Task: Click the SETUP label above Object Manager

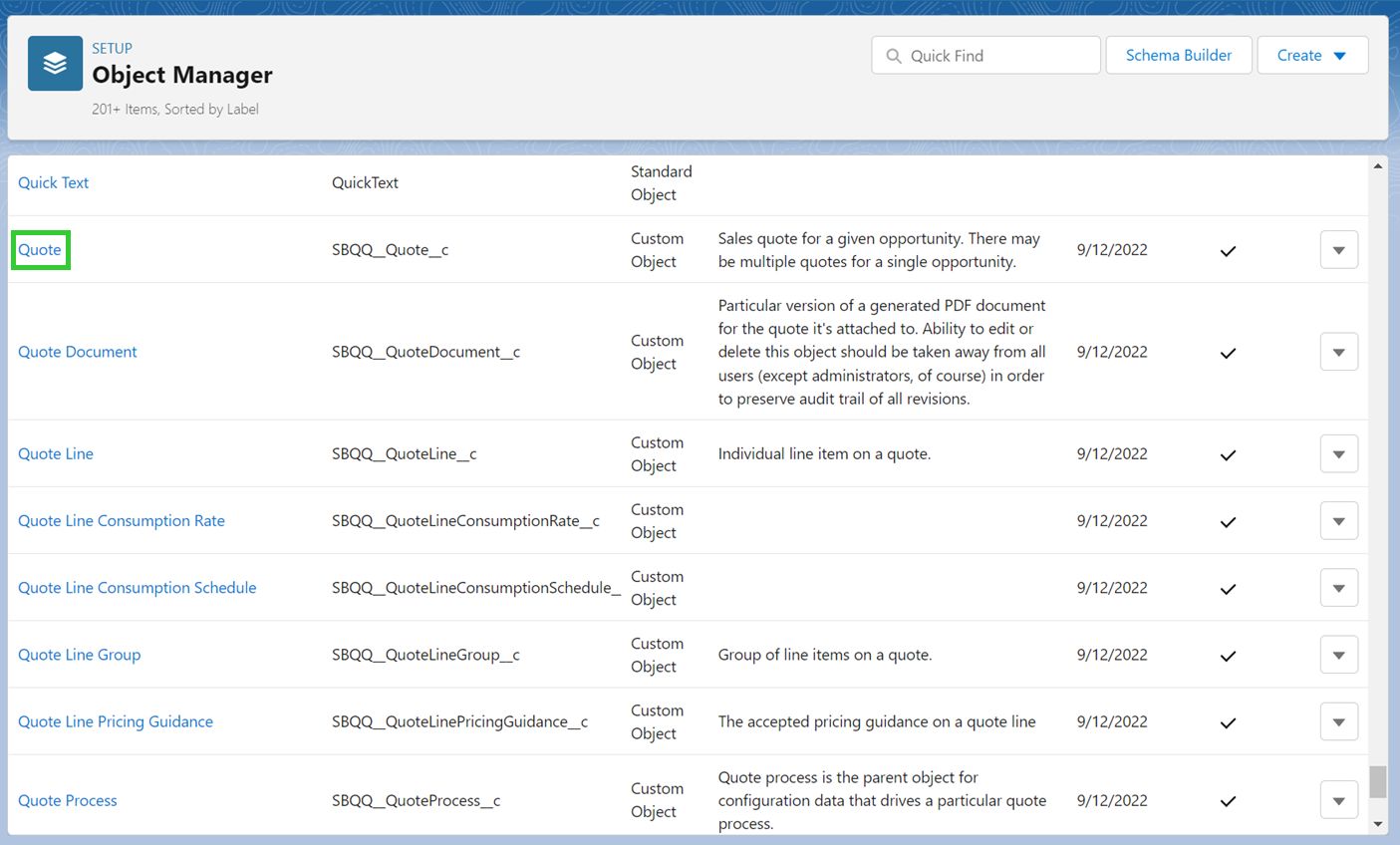Action: pos(112,48)
